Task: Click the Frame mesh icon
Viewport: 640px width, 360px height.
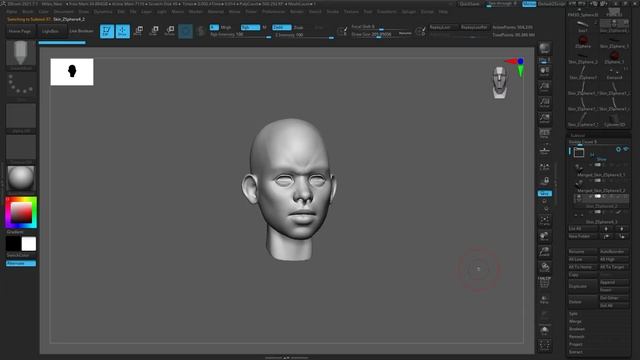Action: pyautogui.click(x=544, y=221)
